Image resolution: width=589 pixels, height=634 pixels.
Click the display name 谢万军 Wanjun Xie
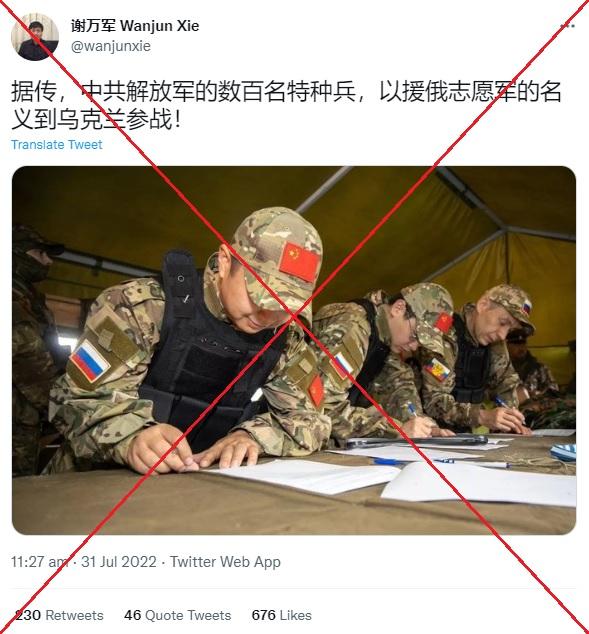pos(135,26)
